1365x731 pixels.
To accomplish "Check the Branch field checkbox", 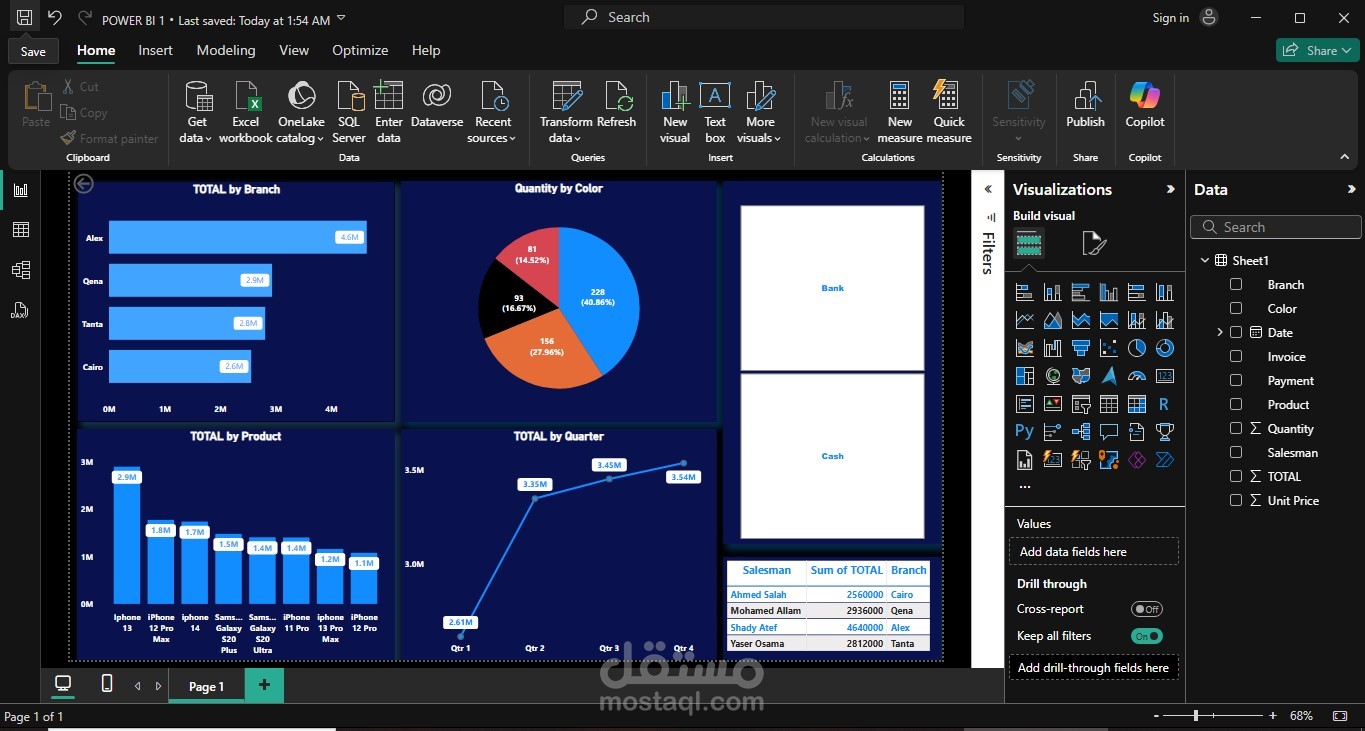I will [x=1236, y=285].
